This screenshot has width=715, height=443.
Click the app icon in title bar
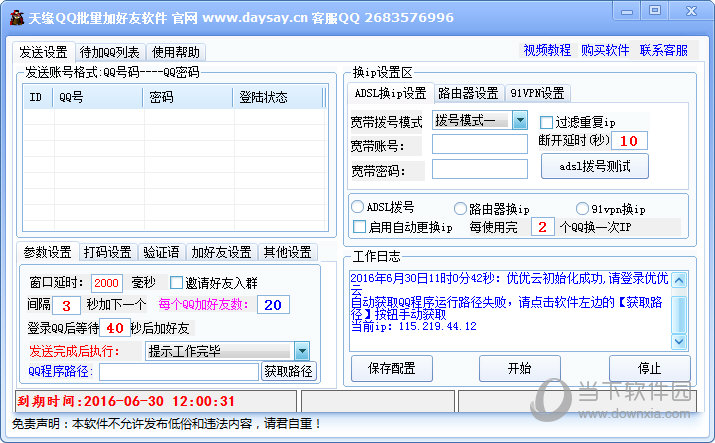[x=16, y=18]
